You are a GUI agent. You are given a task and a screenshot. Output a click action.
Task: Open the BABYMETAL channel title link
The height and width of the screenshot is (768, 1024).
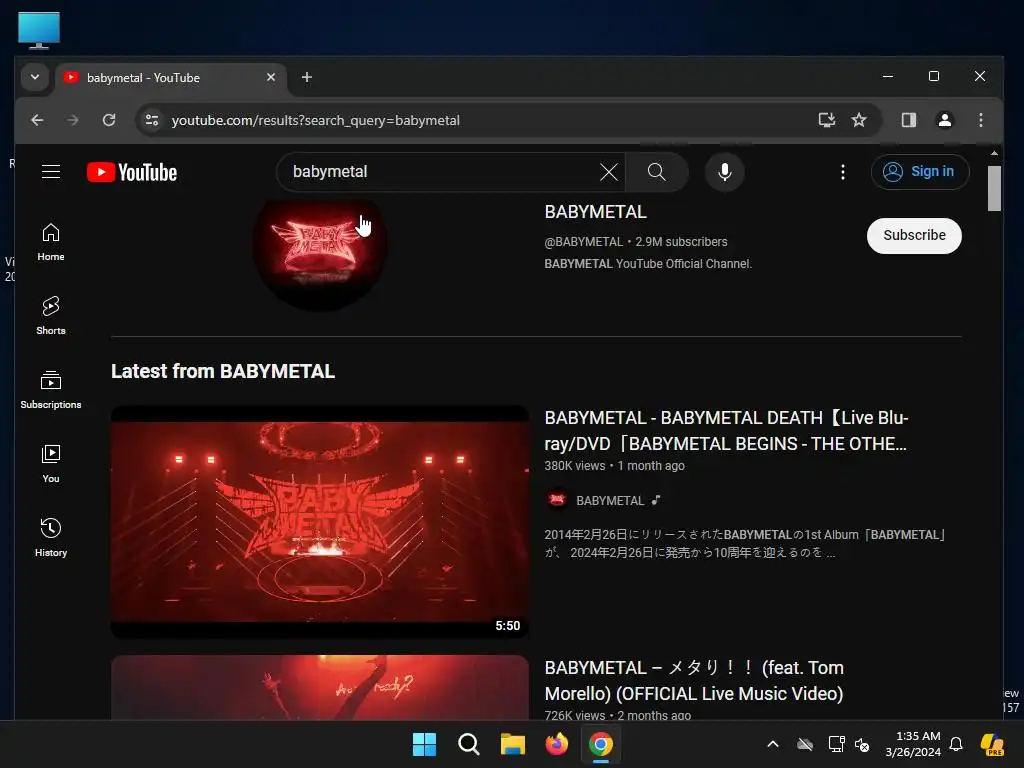tap(596, 212)
